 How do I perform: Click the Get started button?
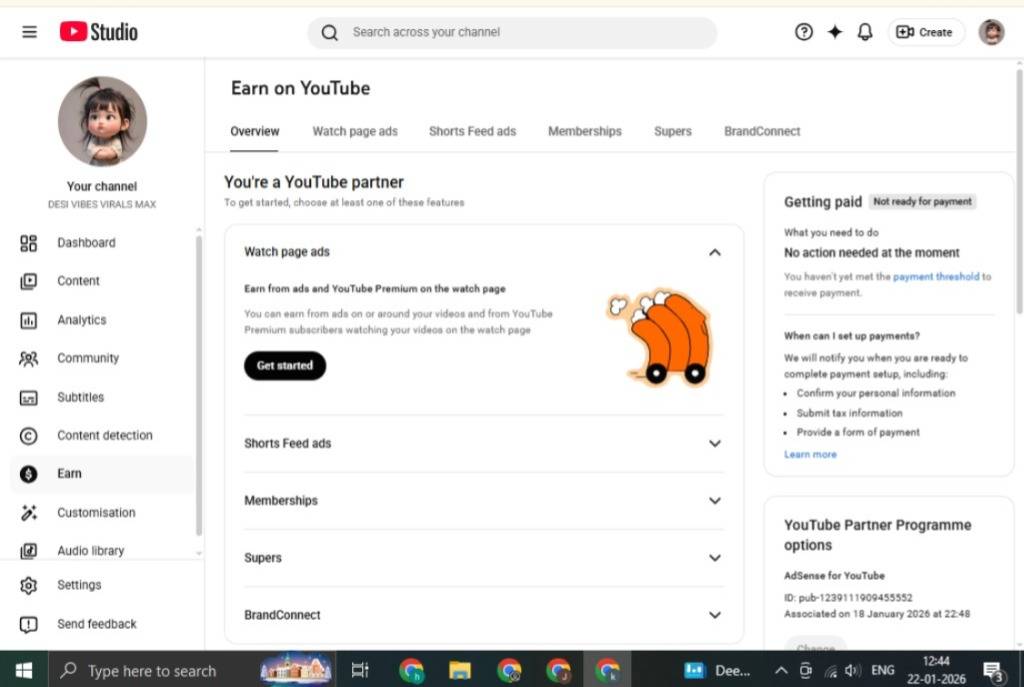285,366
